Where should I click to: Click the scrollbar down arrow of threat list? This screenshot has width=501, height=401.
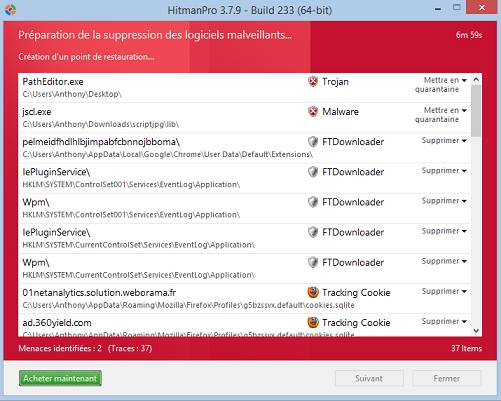(476, 331)
